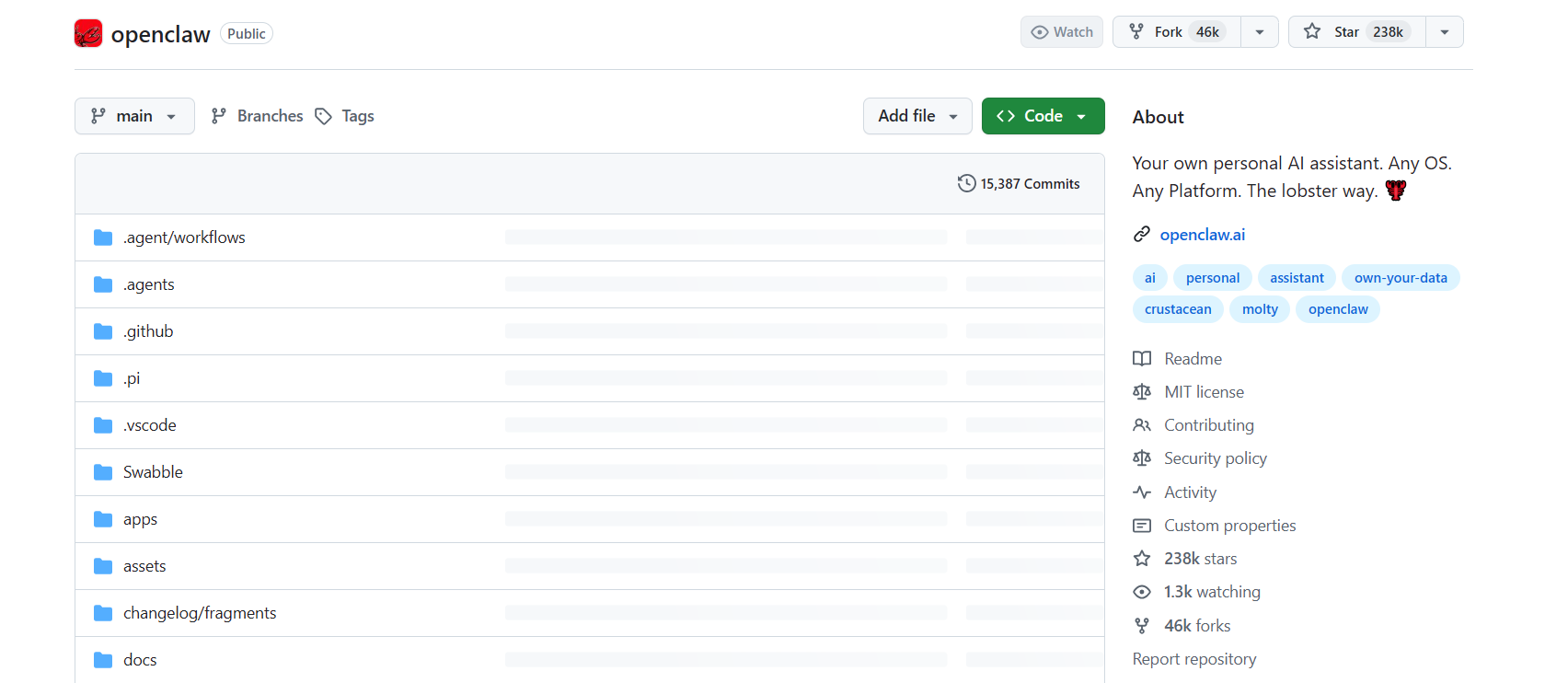Open the Add file dropdown

[917, 116]
